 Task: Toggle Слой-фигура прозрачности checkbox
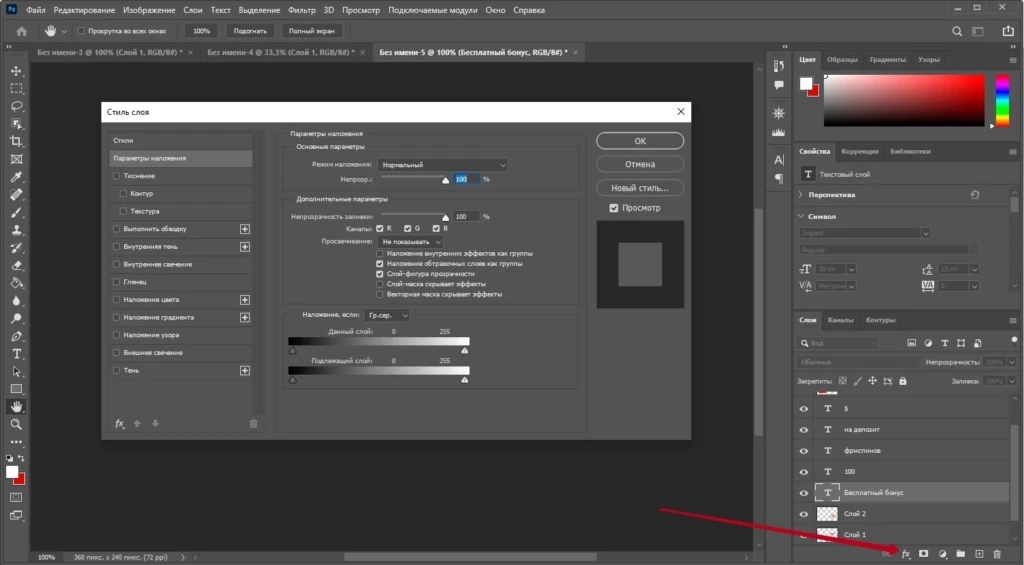pyautogui.click(x=380, y=274)
